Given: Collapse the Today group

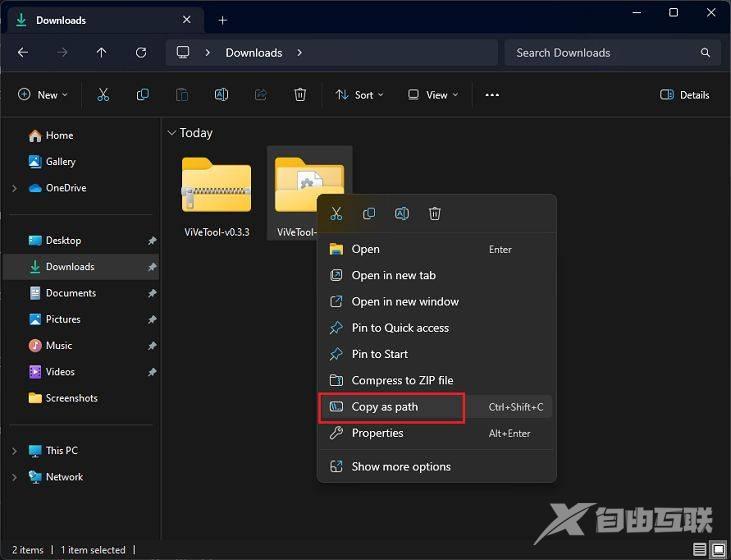Looking at the screenshot, I should click(x=172, y=133).
